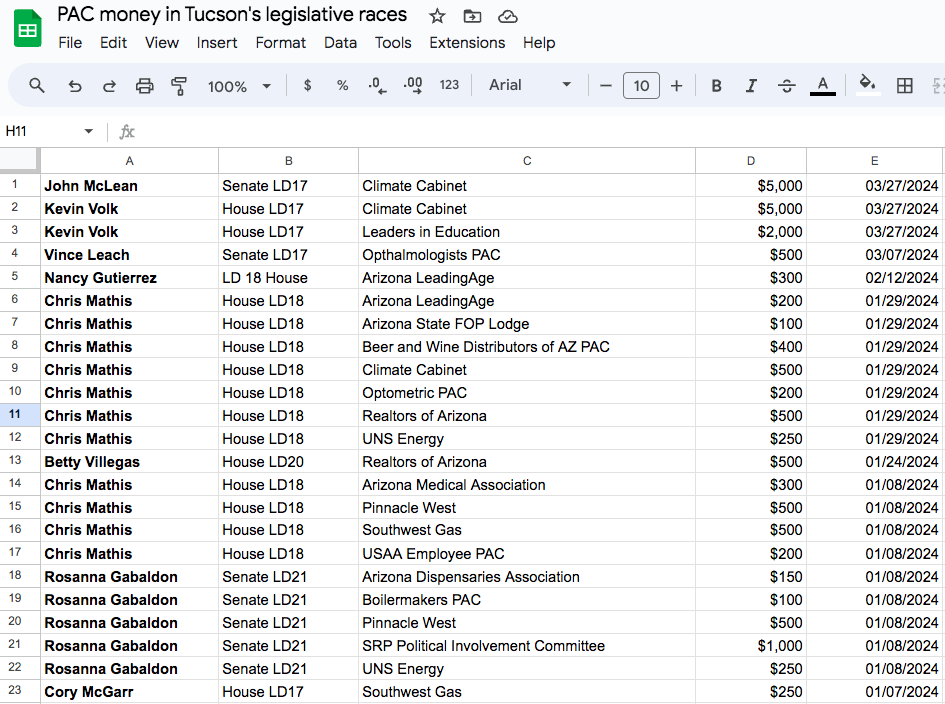Select the Cory McGarr cell
The image size is (945, 704).
click(130, 691)
